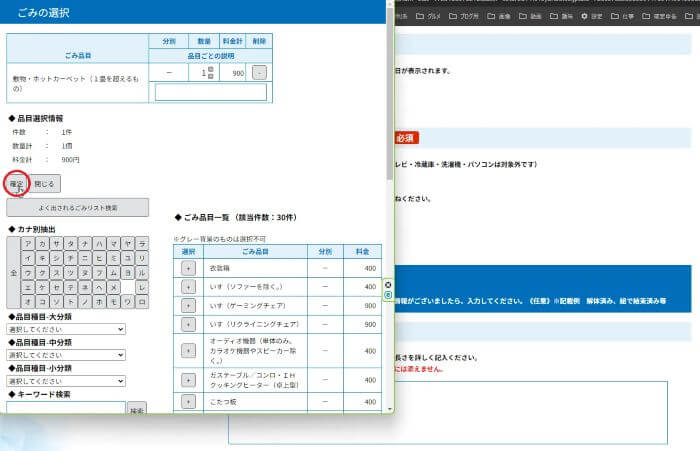Viewport: 700px width, 451px height.
Task: Increase the carpet quantity with up arrow
Action: pyautogui.click(x=211, y=70)
